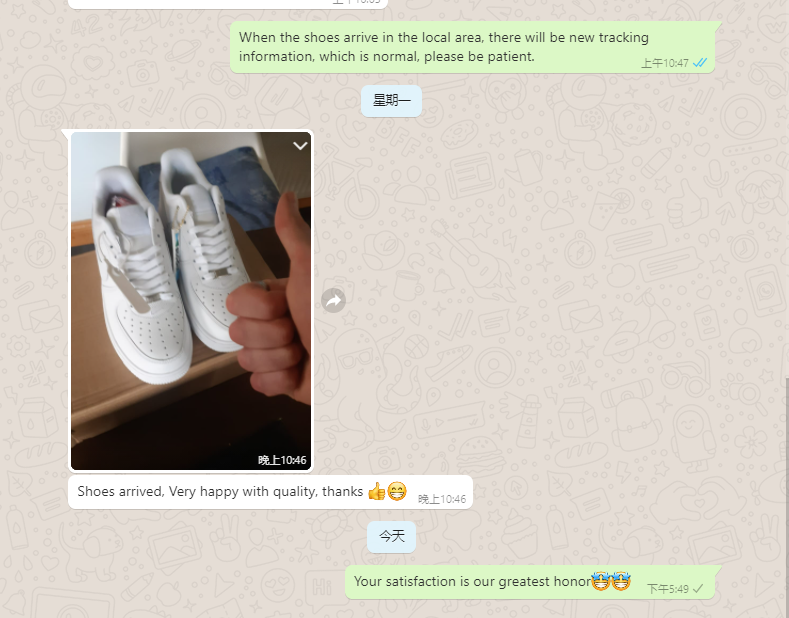Screen dimensions: 789x618
Task: Open the white sneakers photo
Action: [x=191, y=301]
